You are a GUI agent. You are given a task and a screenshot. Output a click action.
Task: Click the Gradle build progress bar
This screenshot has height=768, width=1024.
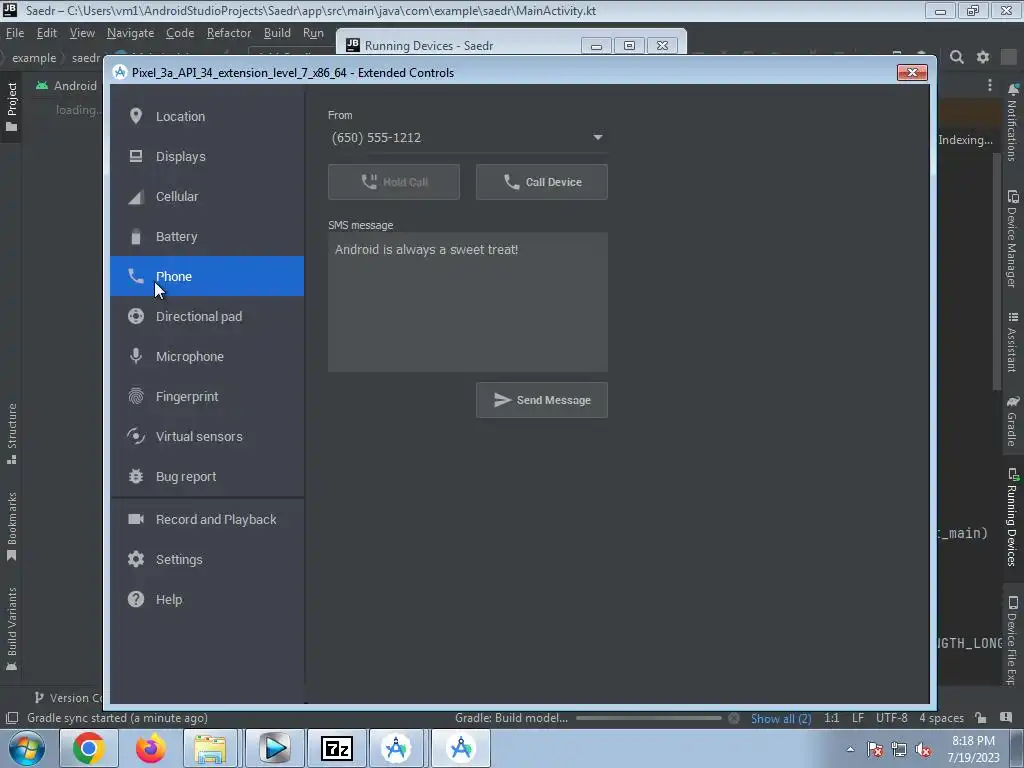tap(648, 718)
